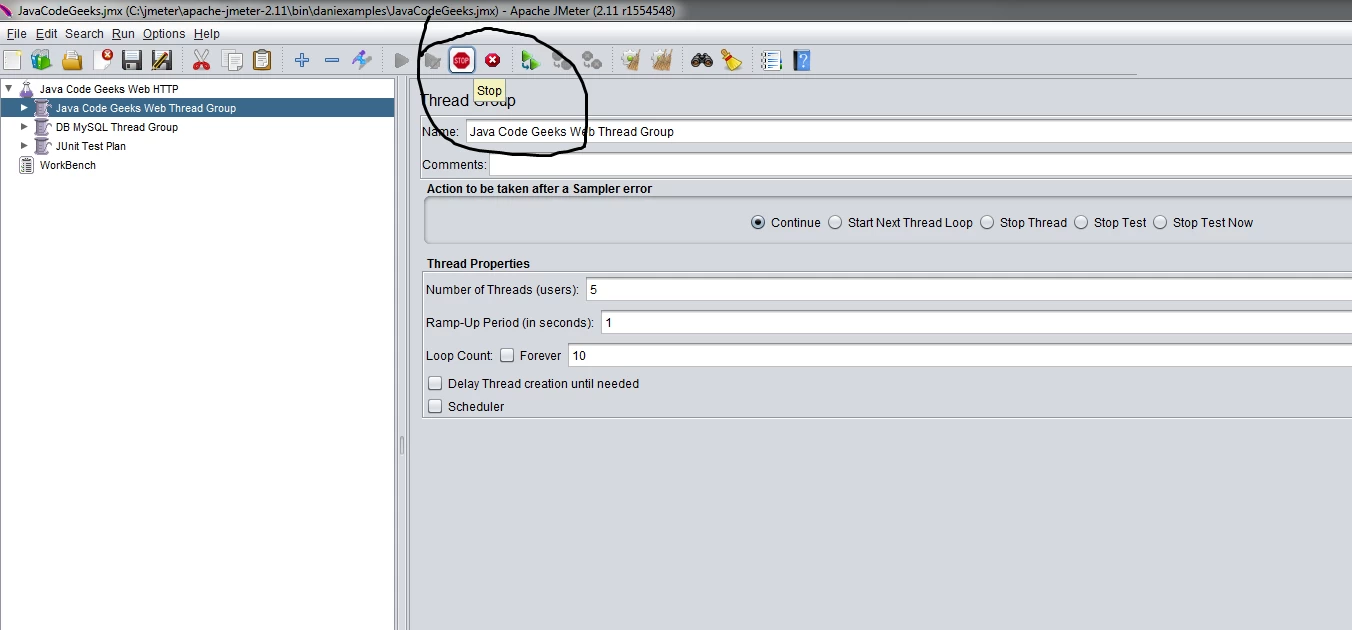
Task: Save test plan as
Action: point(162,60)
